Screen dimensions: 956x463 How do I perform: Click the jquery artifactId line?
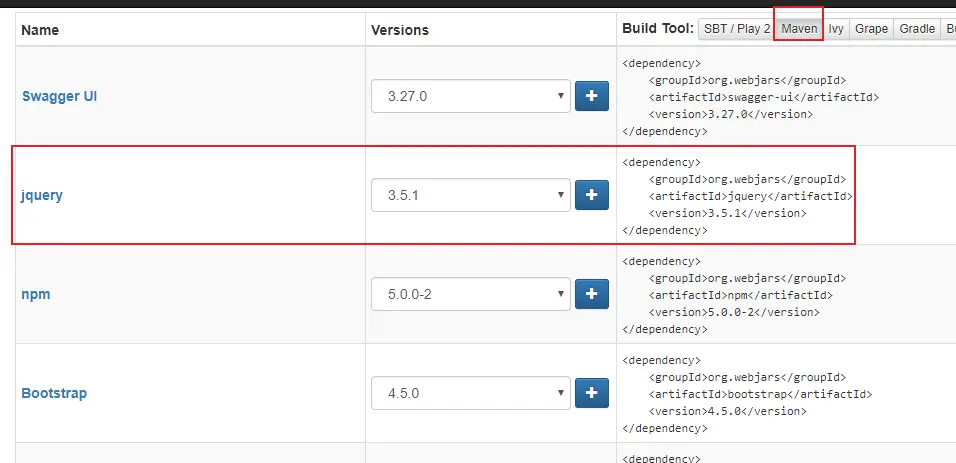(751, 196)
